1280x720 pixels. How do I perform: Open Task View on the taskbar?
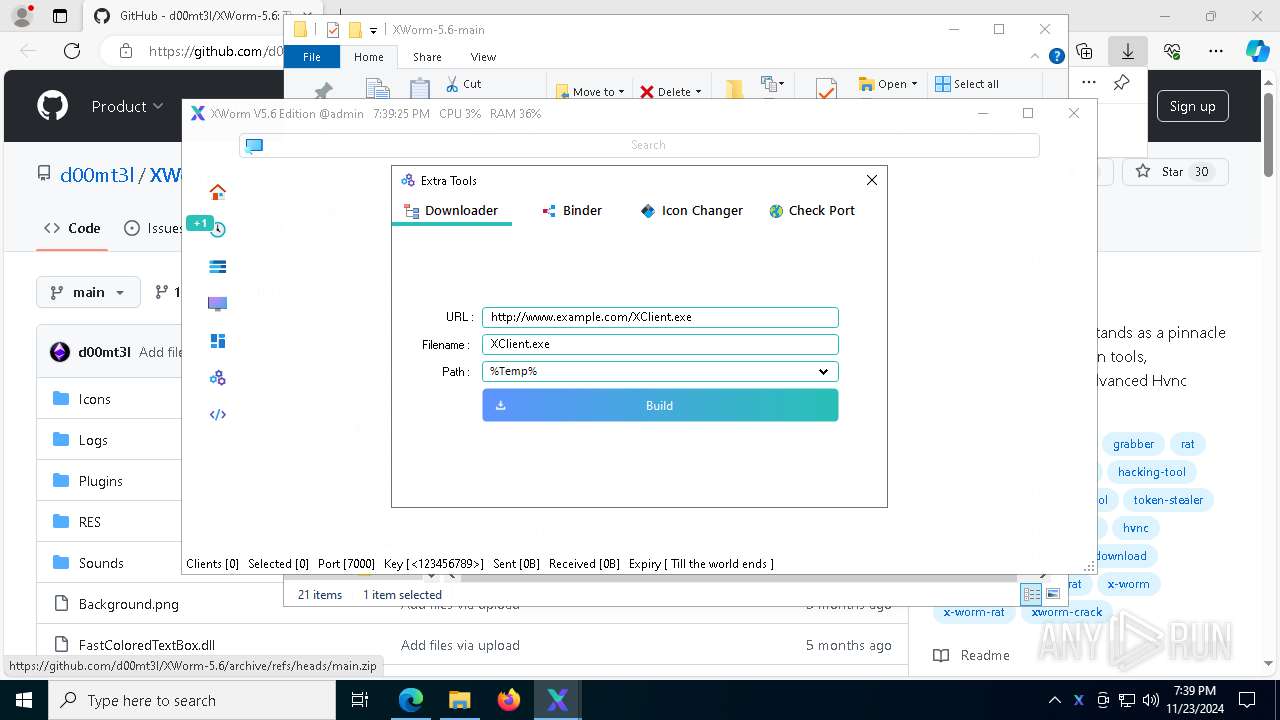pos(361,700)
